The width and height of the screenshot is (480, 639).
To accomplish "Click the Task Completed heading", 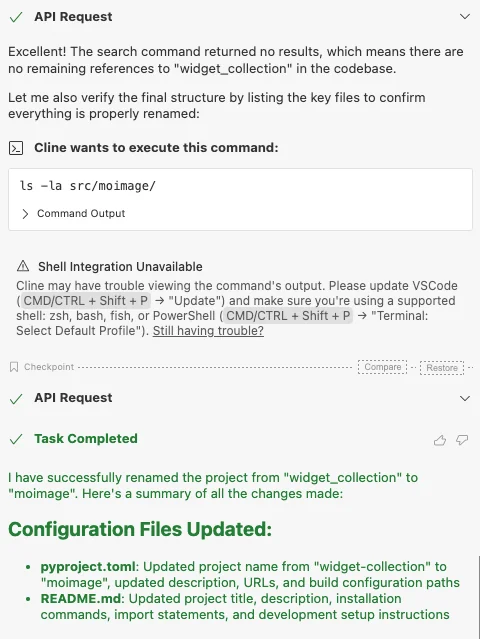I will pyautogui.click(x=86, y=438).
